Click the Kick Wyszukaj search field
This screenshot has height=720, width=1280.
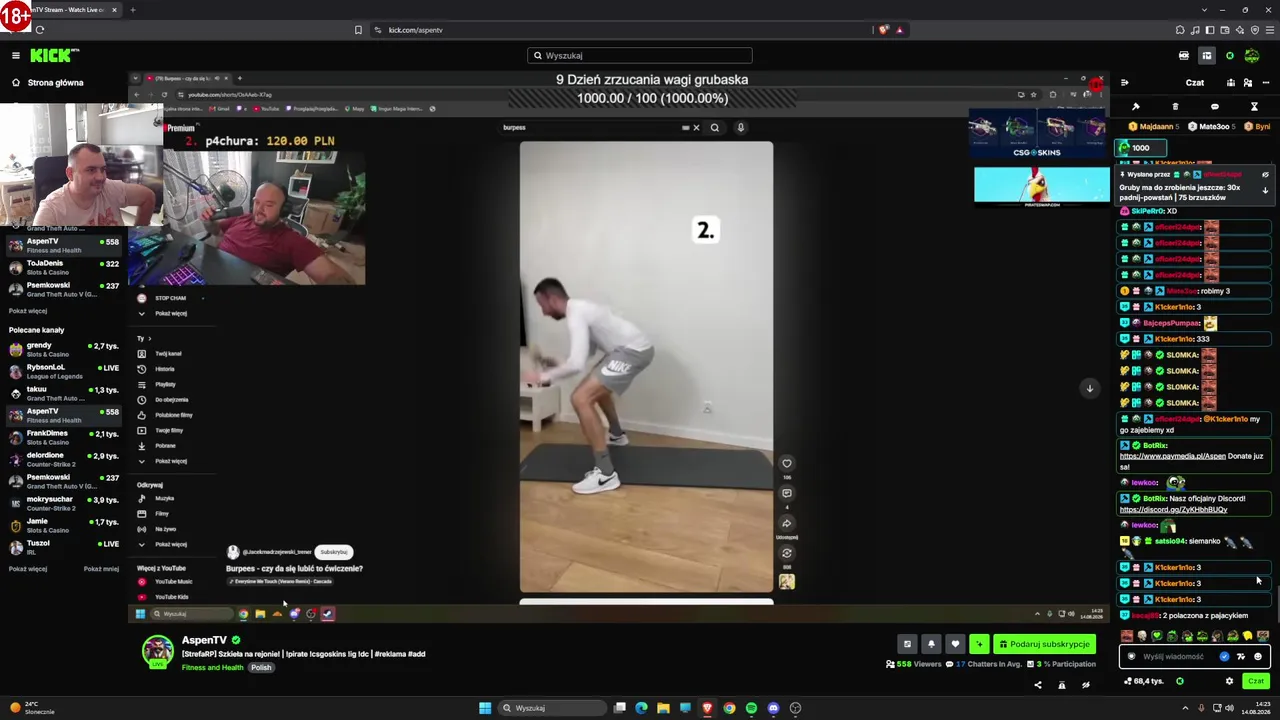(x=640, y=56)
